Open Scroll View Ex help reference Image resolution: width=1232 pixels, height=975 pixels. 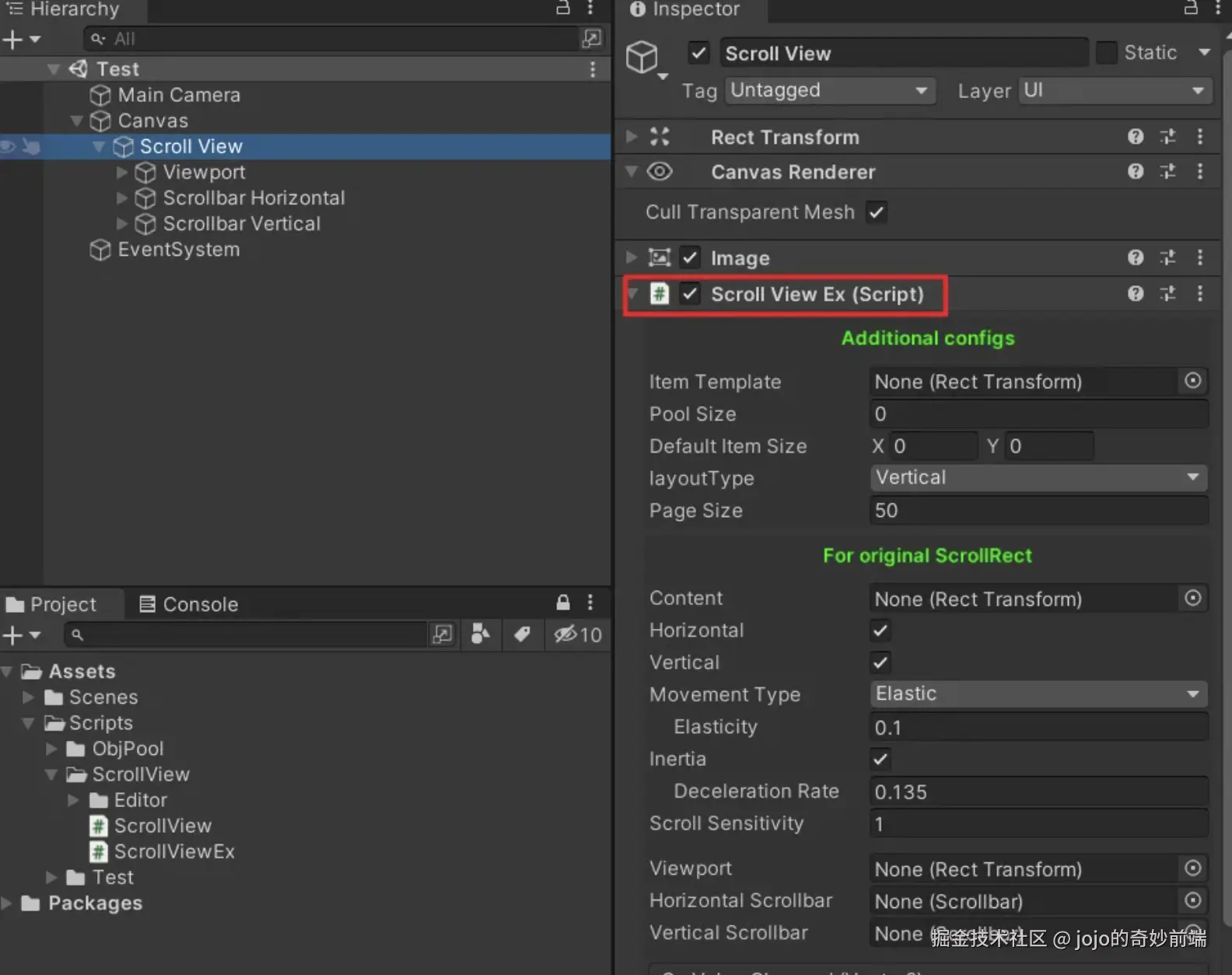(1136, 293)
